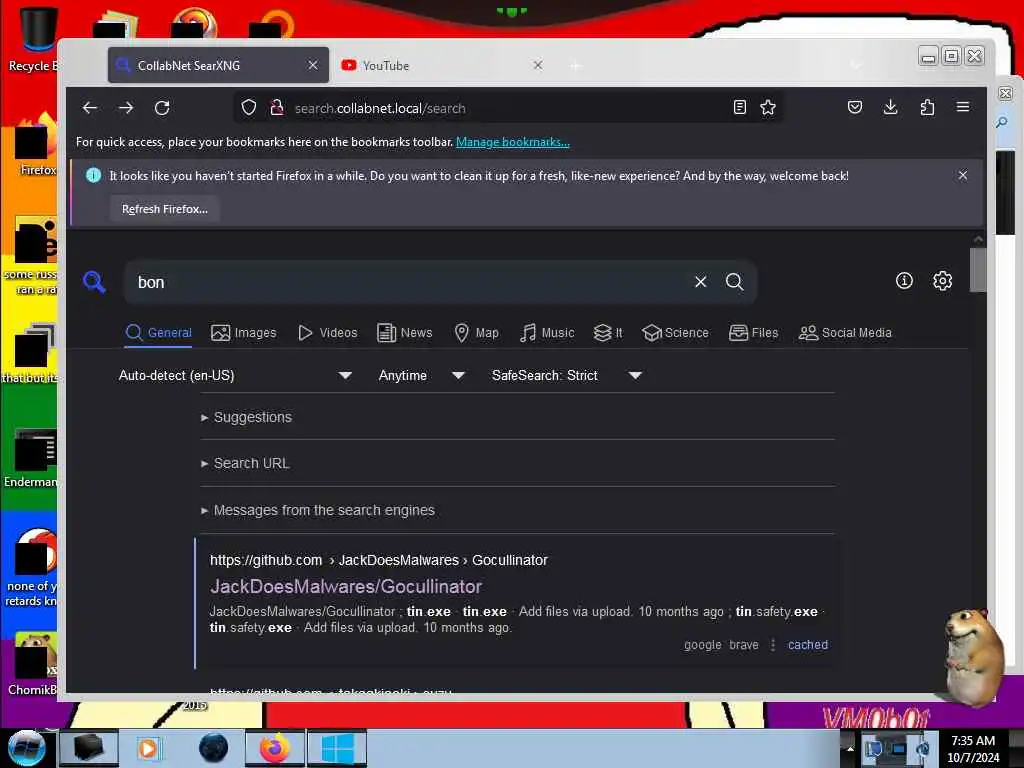Open the cached link for Gocullinator result

(808, 645)
